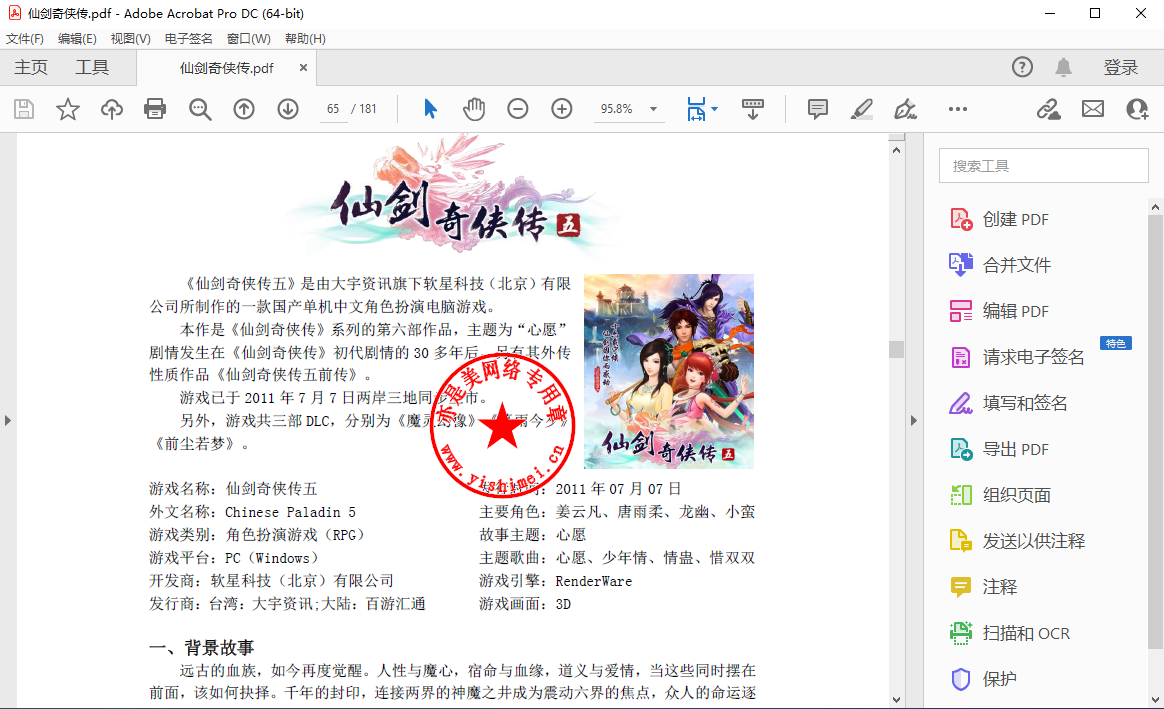Open the 创建 PDF tool

point(999,220)
